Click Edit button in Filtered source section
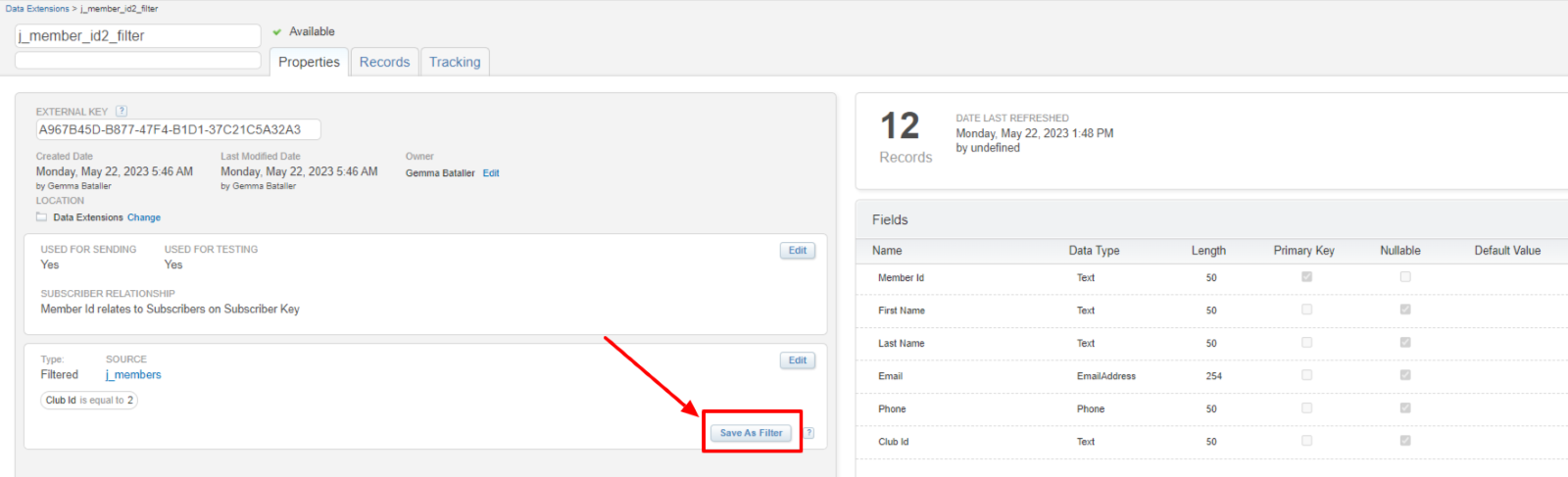This screenshot has height=477, width=1568. [798, 360]
